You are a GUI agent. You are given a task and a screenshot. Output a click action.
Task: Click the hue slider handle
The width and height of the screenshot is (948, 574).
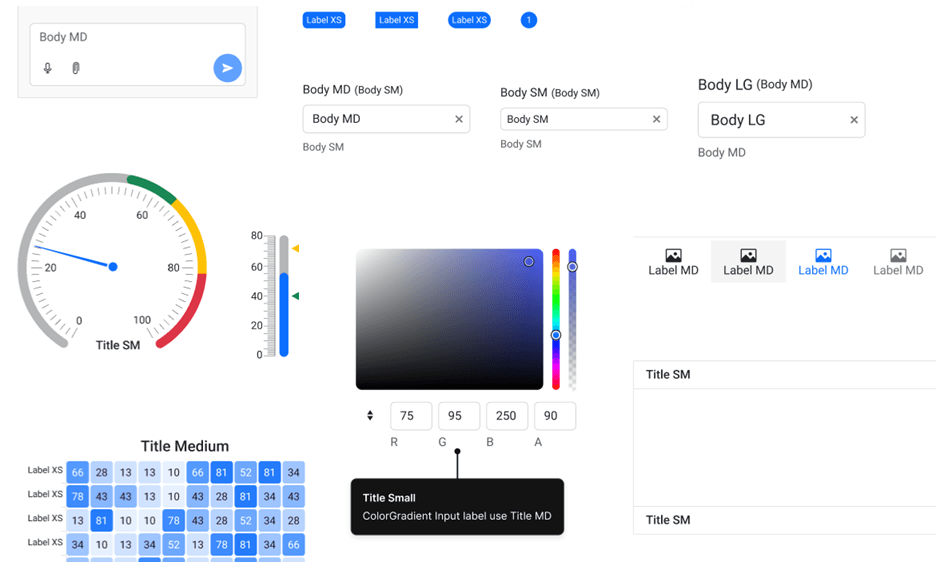click(556, 335)
